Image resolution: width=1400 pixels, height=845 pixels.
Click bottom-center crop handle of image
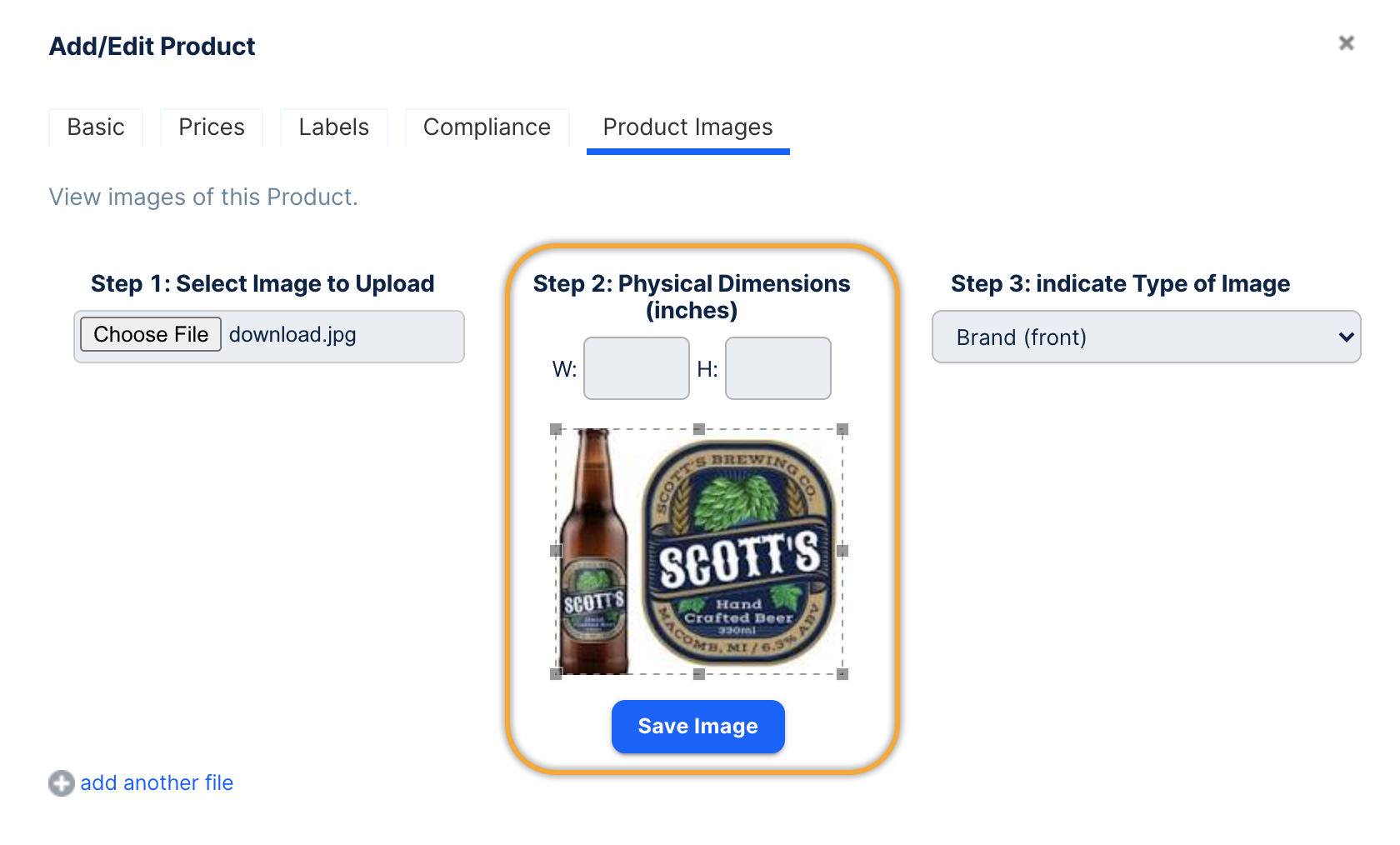tap(699, 674)
